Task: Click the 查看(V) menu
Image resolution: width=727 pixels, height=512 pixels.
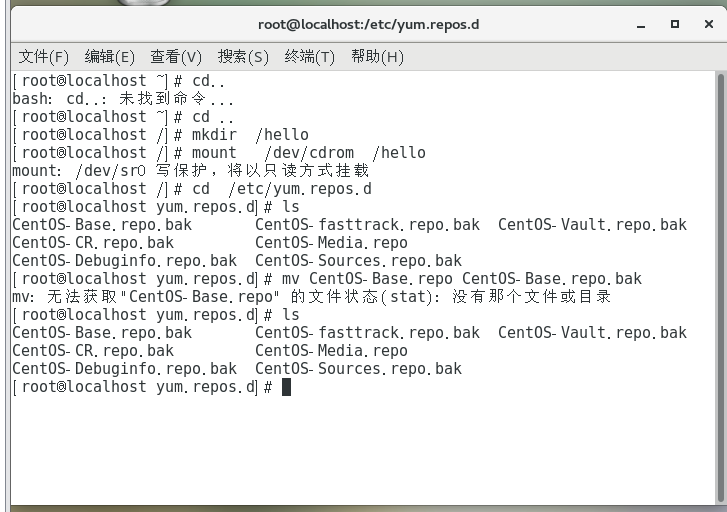Action: tap(175, 56)
